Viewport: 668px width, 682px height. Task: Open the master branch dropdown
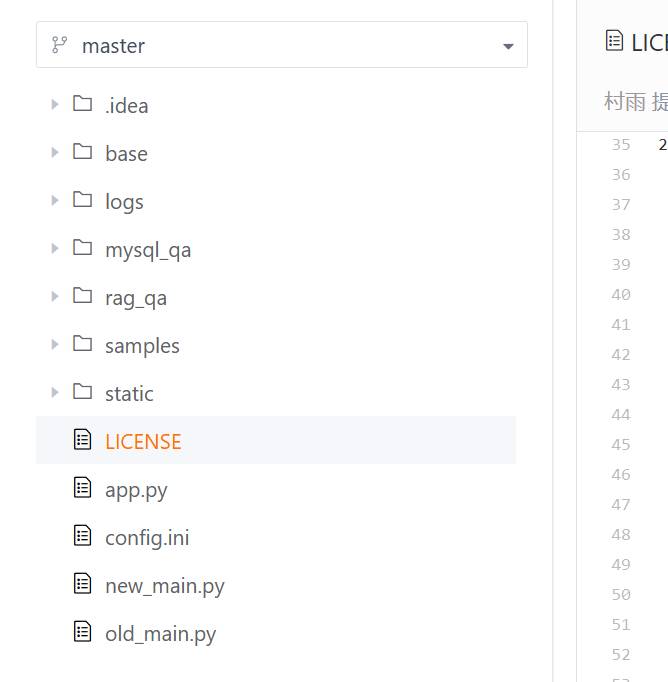282,45
